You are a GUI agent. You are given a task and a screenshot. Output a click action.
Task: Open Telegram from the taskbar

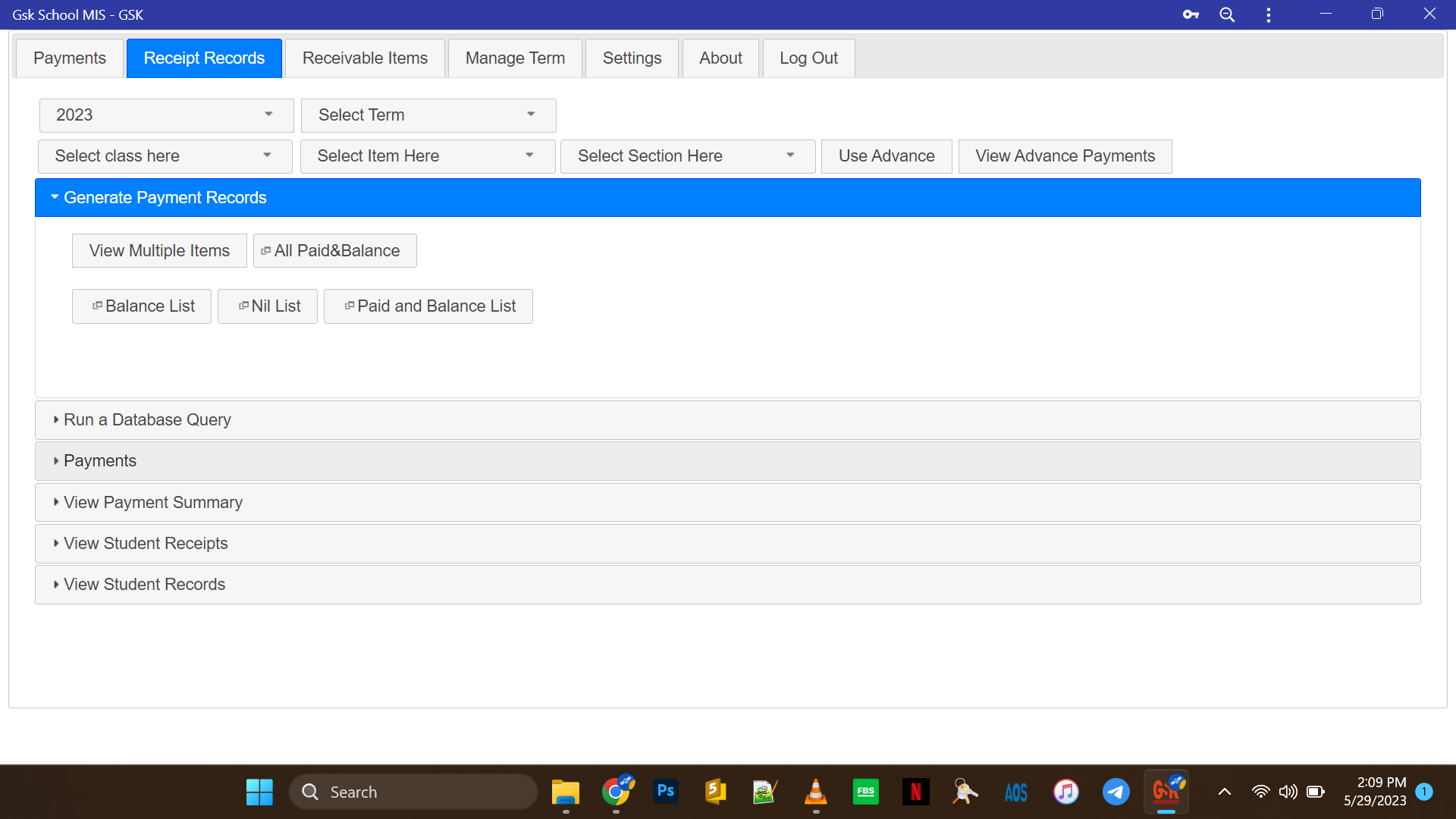point(1116,792)
